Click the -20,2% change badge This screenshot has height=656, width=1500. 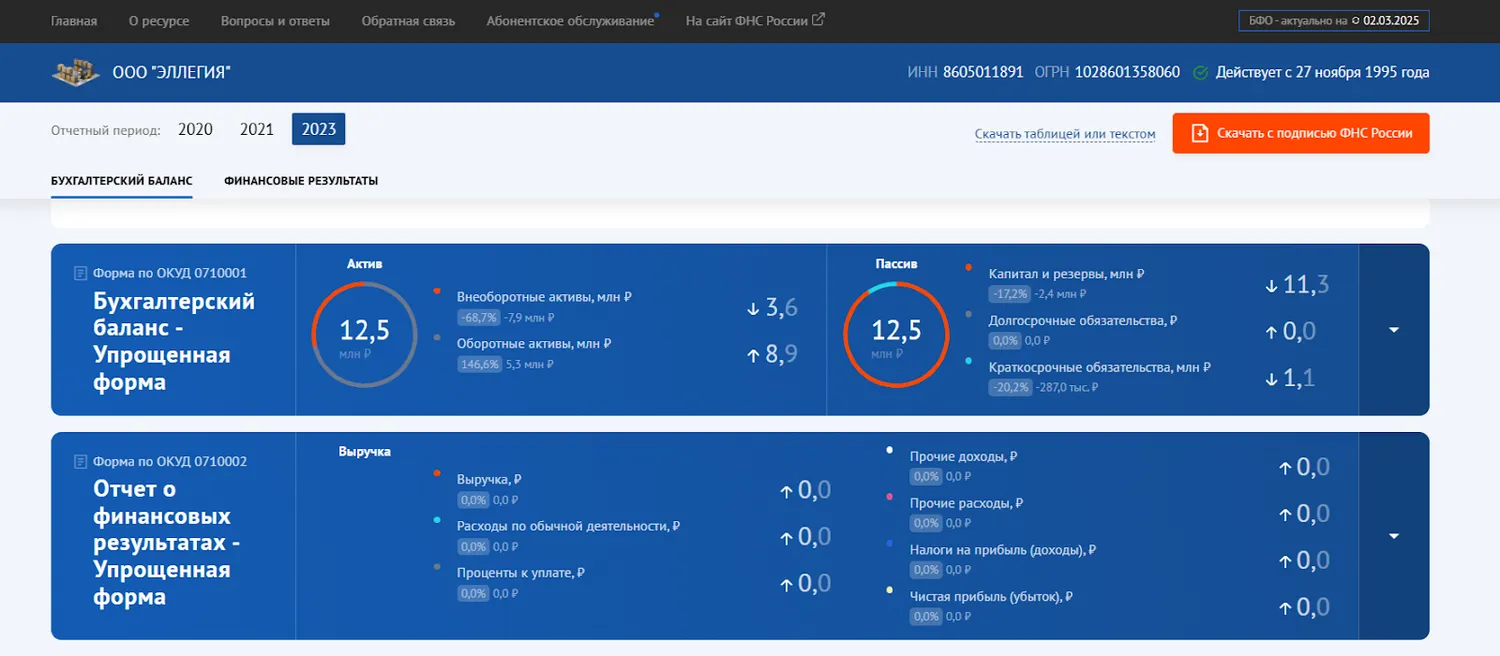1010,387
